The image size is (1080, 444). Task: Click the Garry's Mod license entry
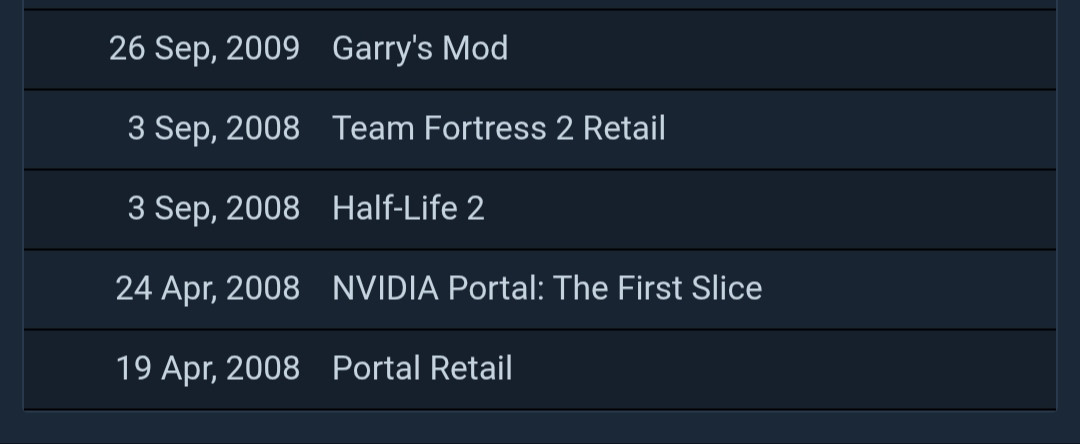[x=419, y=49]
